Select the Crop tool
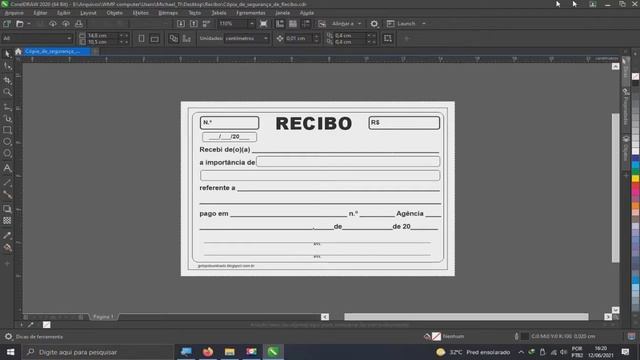Screen dimensions: 640x360 click(x=7, y=80)
